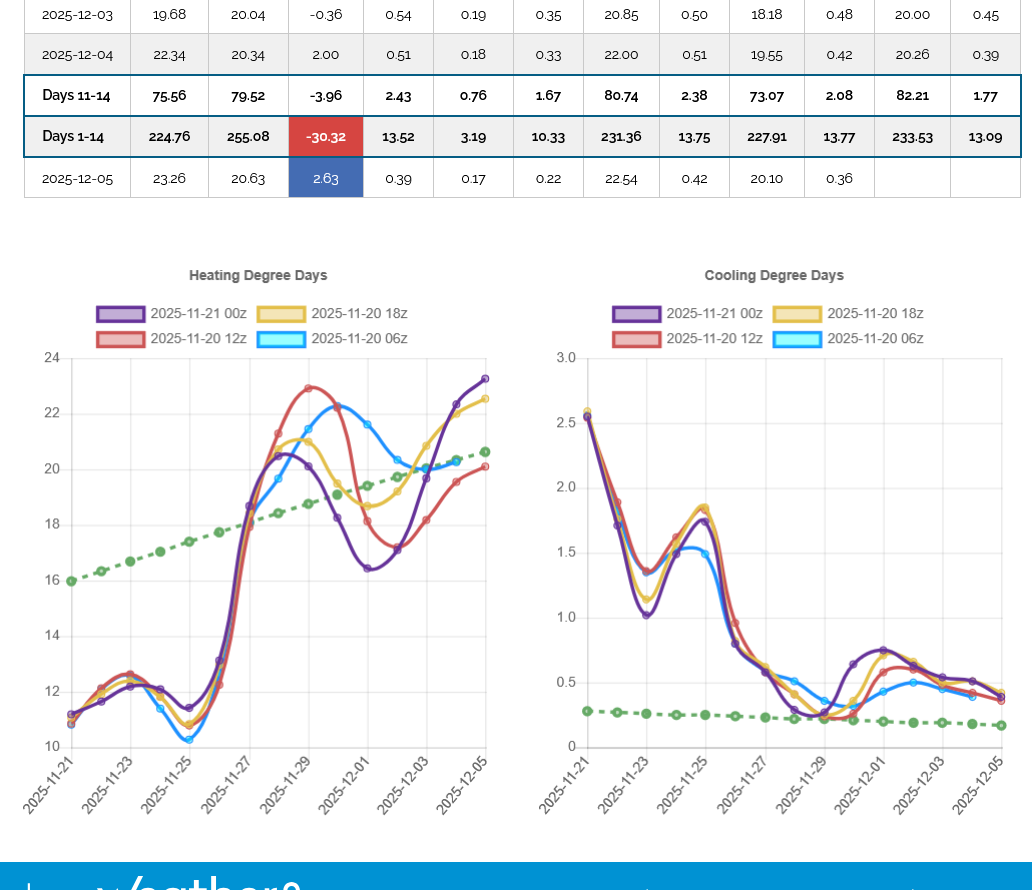Click the weather logo in the blue footer
This screenshot has width=1032, height=890.
[200, 880]
